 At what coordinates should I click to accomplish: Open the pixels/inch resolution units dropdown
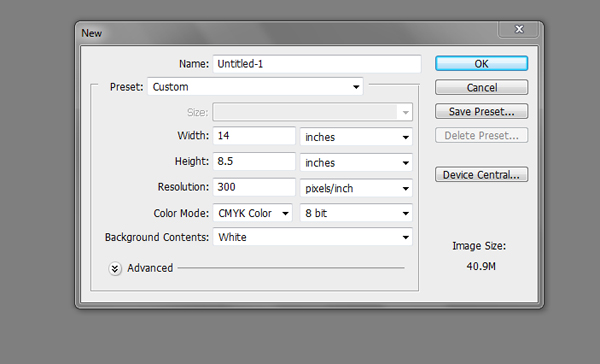356,188
